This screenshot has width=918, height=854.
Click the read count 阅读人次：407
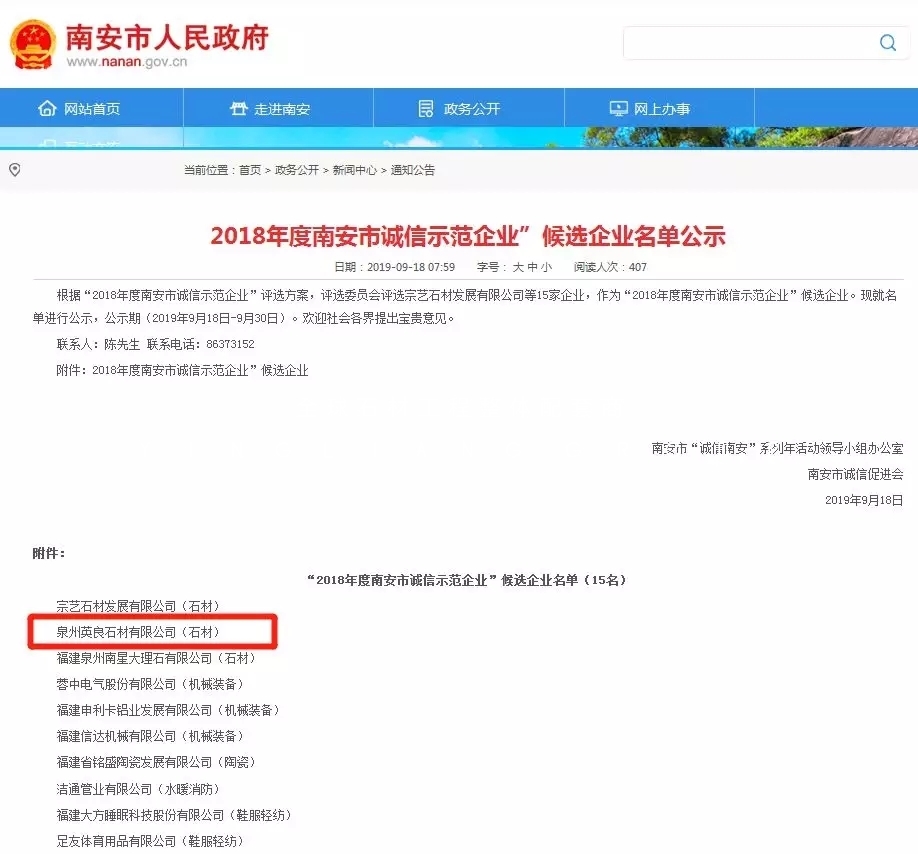pyautogui.click(x=610, y=267)
